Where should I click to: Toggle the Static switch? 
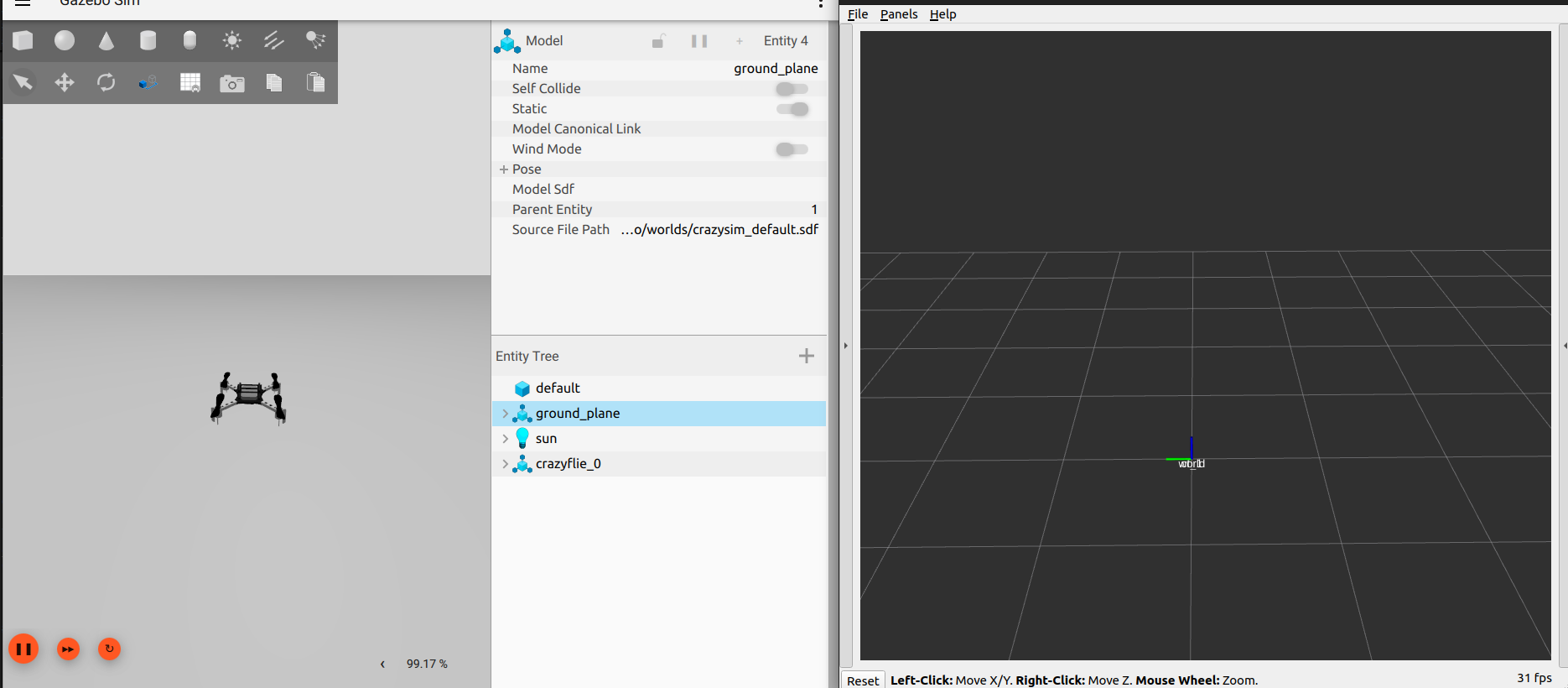pyautogui.click(x=792, y=109)
